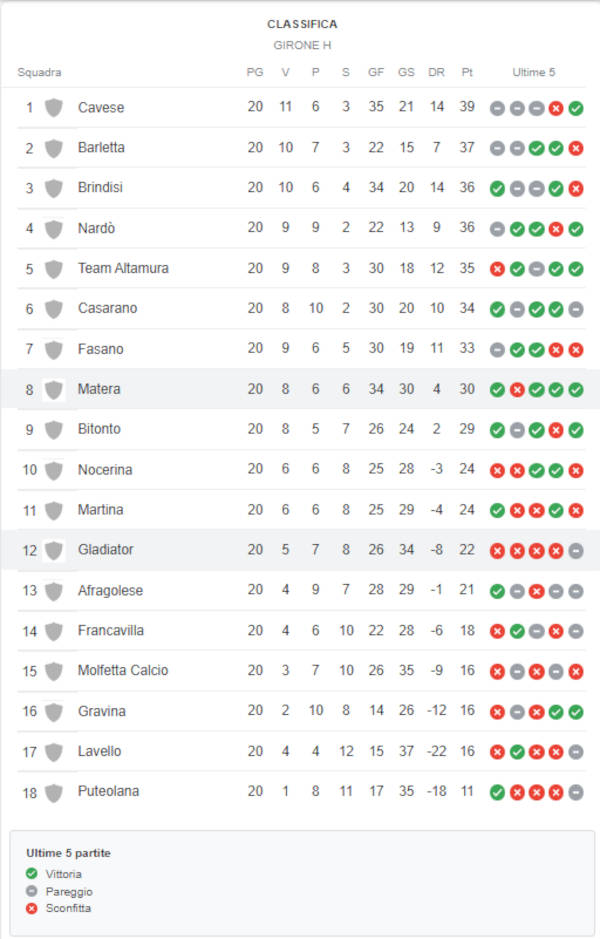The image size is (600, 939).
Task: Click Team Altamura's first result icon
Action: click(497, 269)
